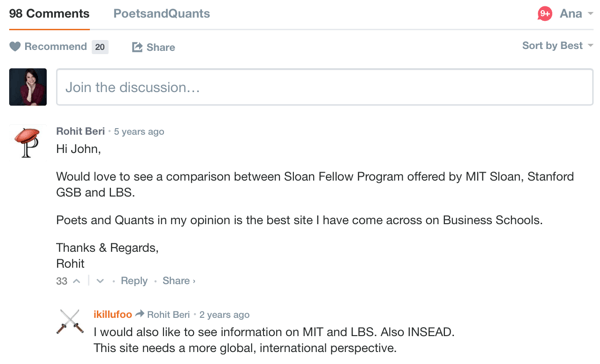Click Reply under Rohit Beri's comment
The image size is (600, 364).
(x=134, y=281)
